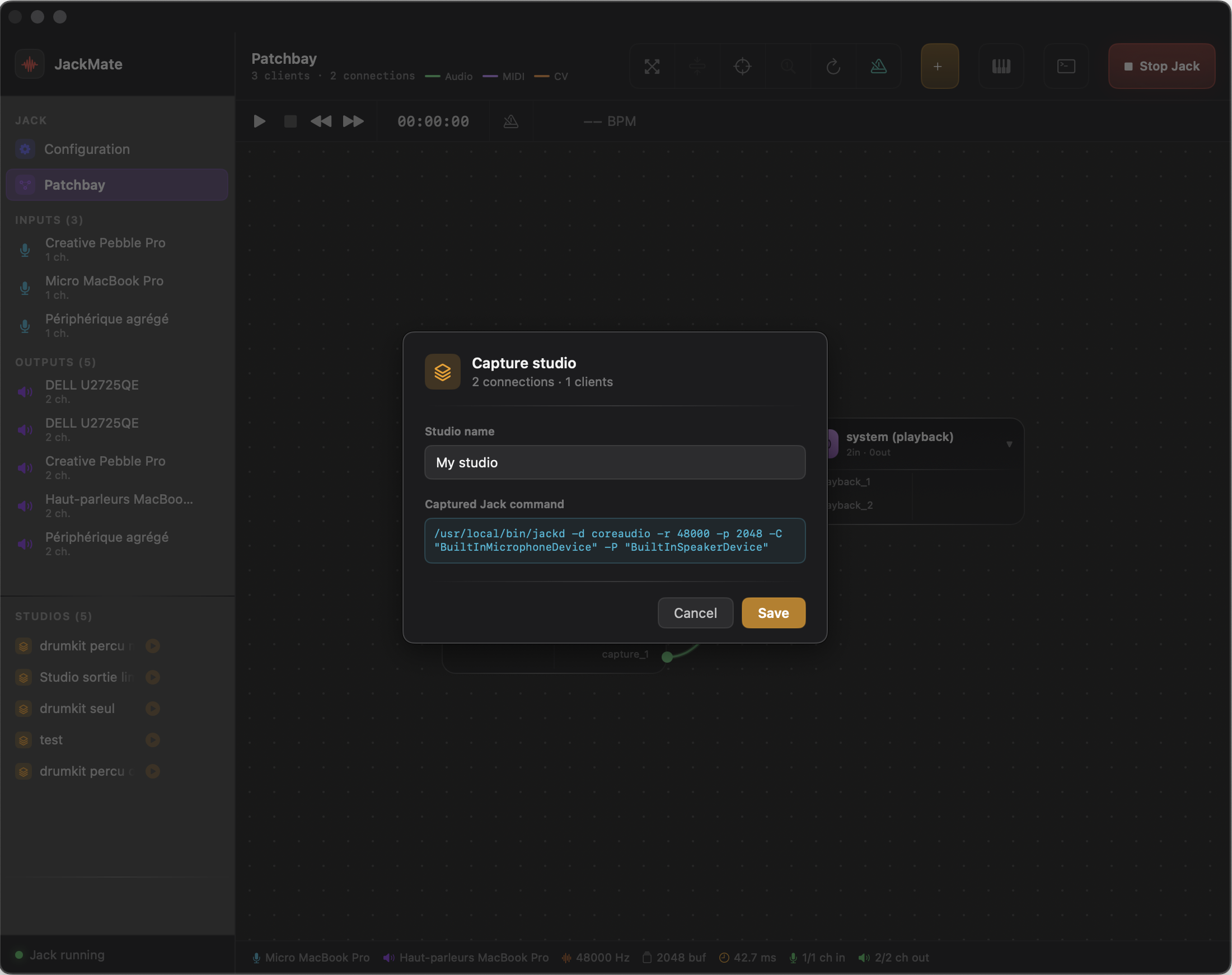Viewport: 1232px width, 975px height.
Task: Toggle the transport bar metronome icon
Action: pos(511,121)
